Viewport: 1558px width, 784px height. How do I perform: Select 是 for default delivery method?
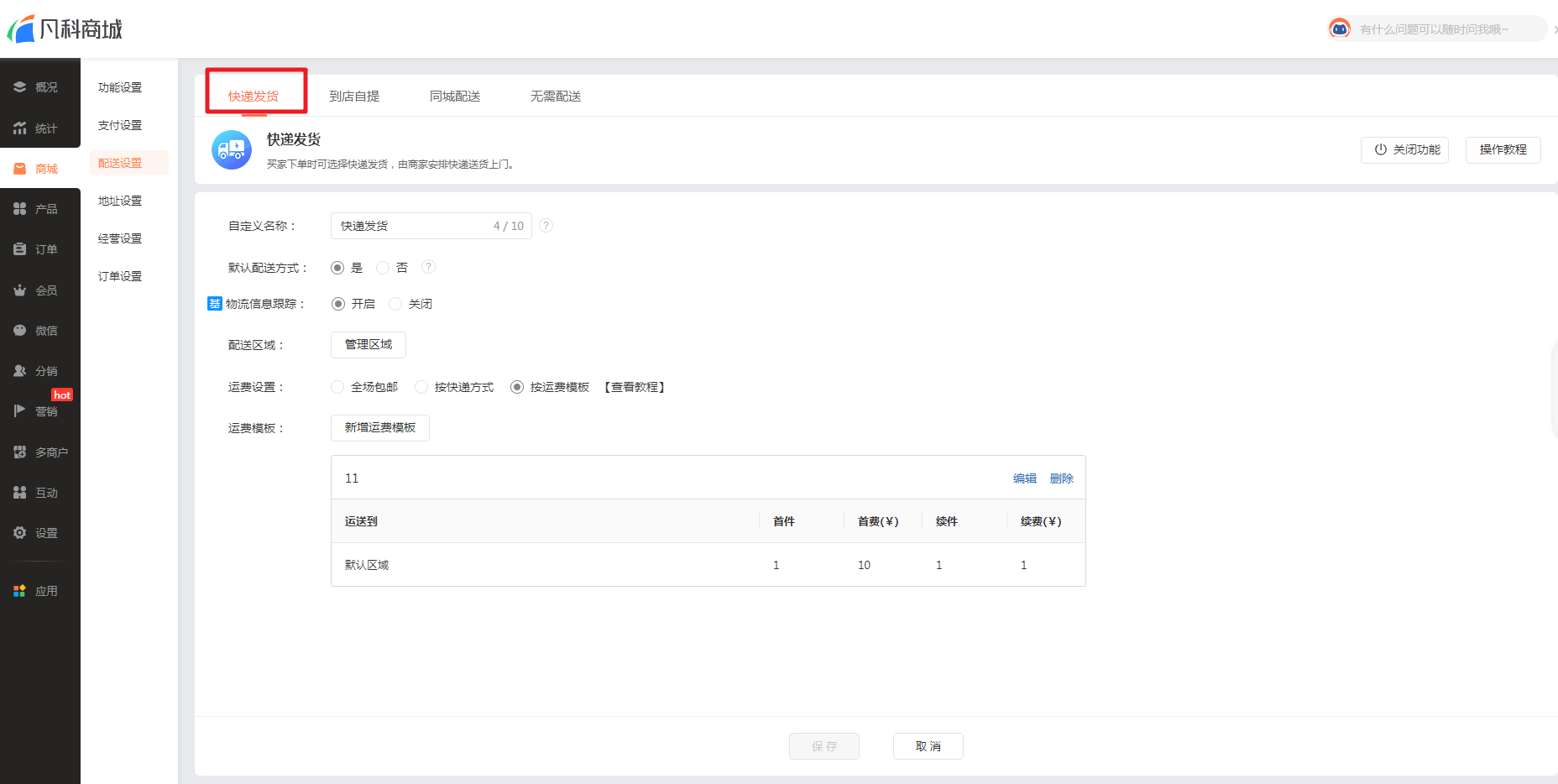pos(337,268)
